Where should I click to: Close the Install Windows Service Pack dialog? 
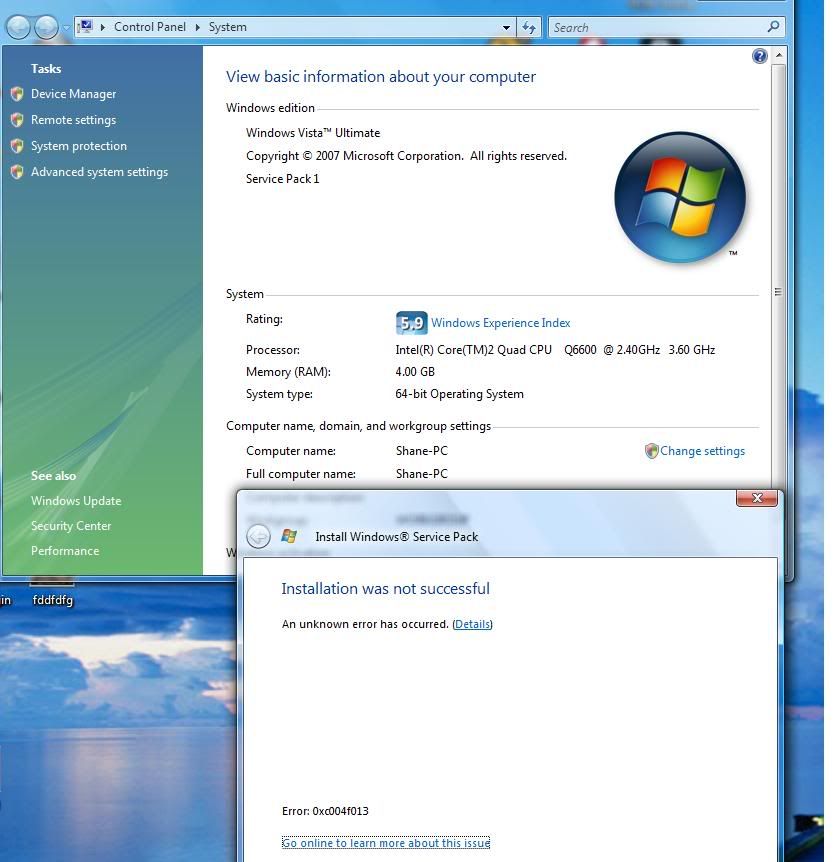pyautogui.click(x=757, y=498)
